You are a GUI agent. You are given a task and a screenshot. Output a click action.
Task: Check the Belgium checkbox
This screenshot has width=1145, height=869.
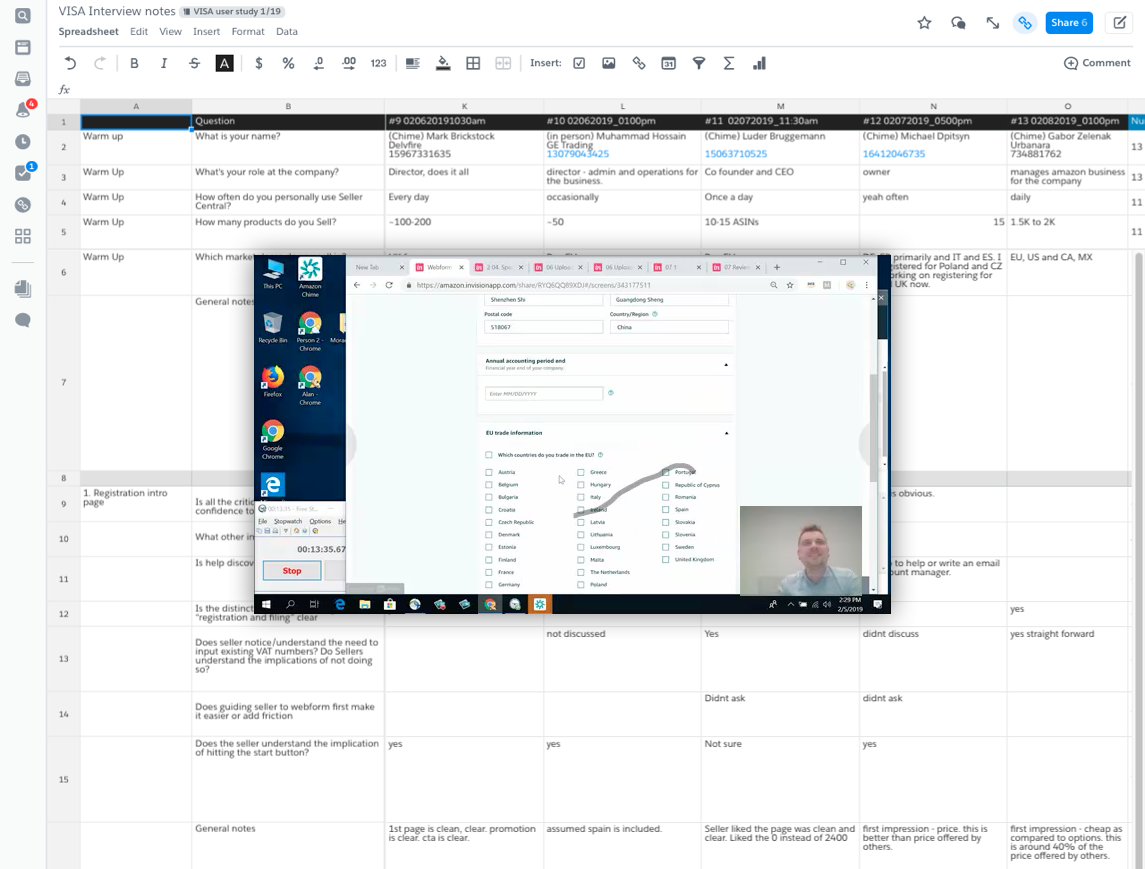point(489,485)
